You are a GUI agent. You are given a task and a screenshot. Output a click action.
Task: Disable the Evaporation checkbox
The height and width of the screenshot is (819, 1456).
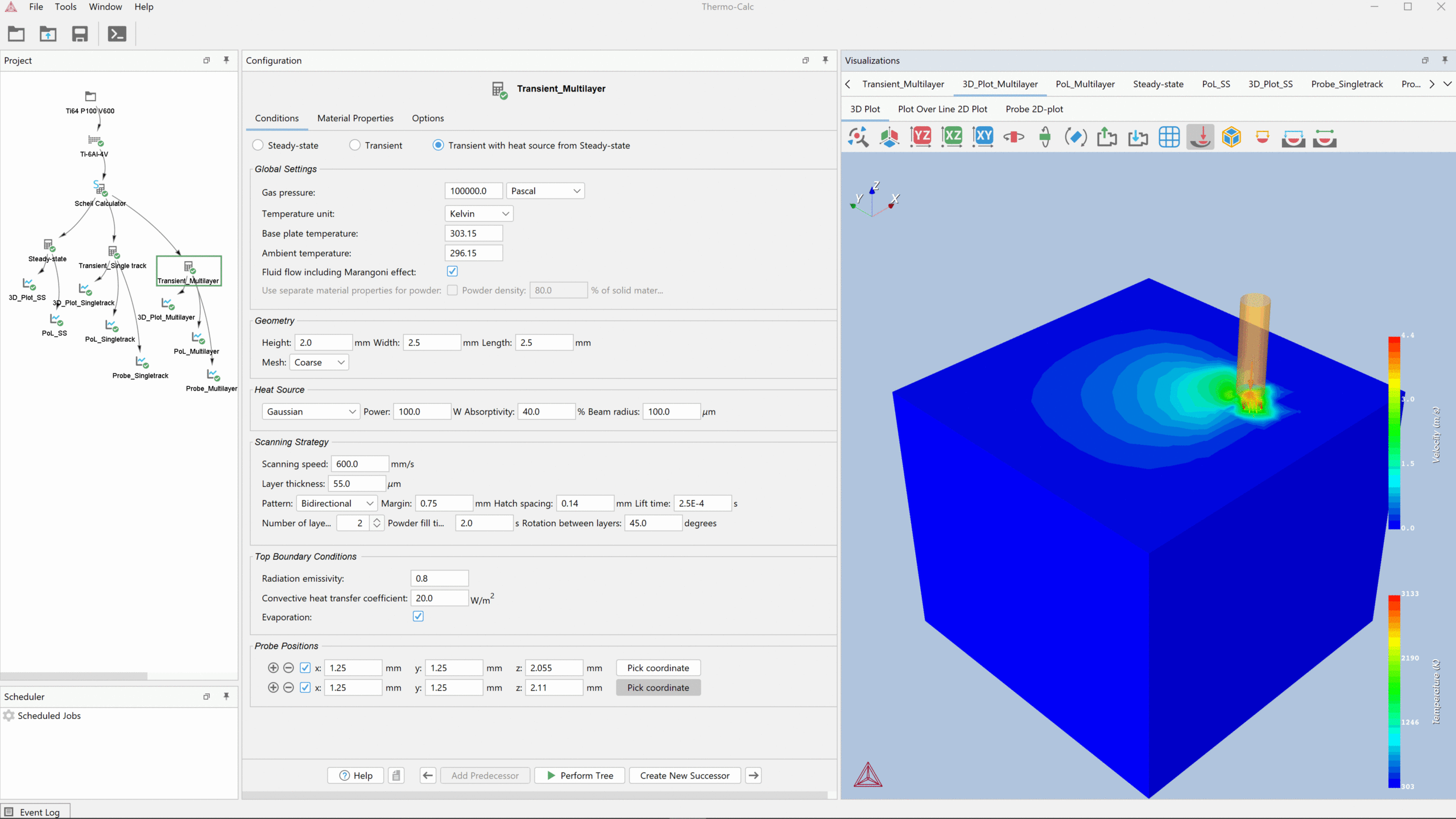click(418, 616)
